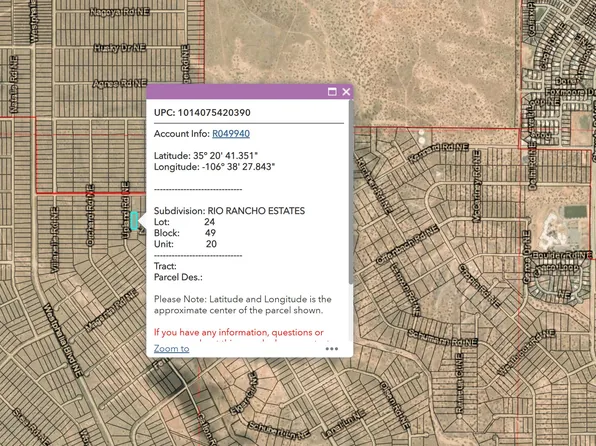
Task: Close the parcel info popup
Action: point(346,92)
